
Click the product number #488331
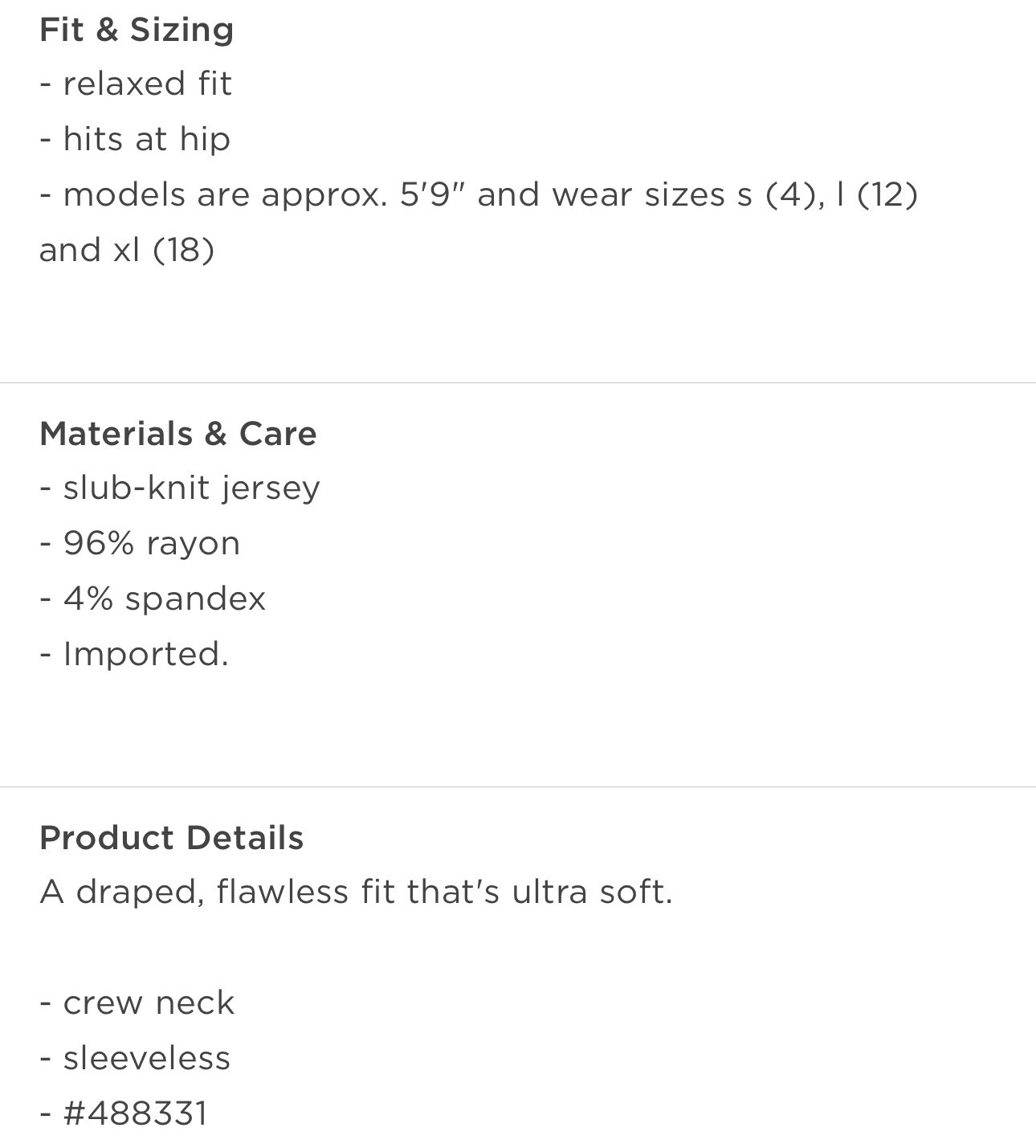(135, 1113)
